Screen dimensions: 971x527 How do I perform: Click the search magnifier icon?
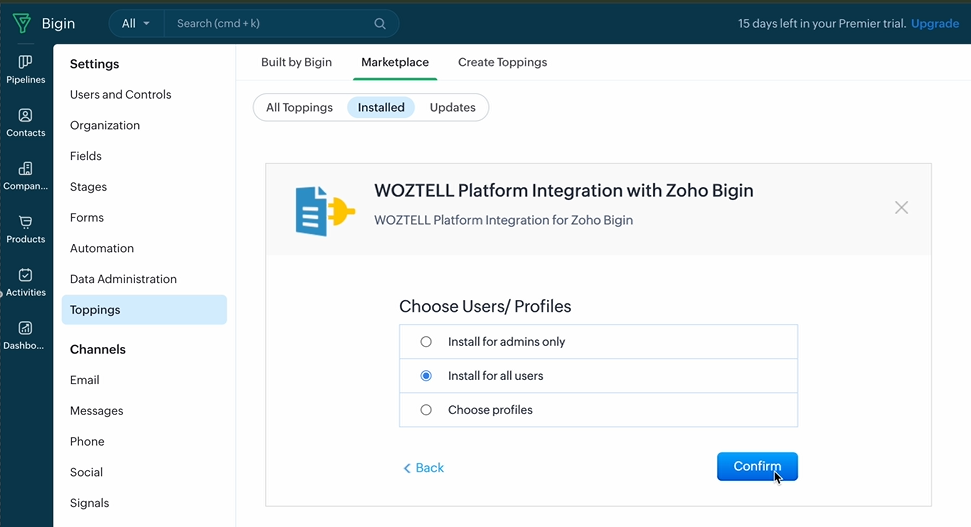380,23
